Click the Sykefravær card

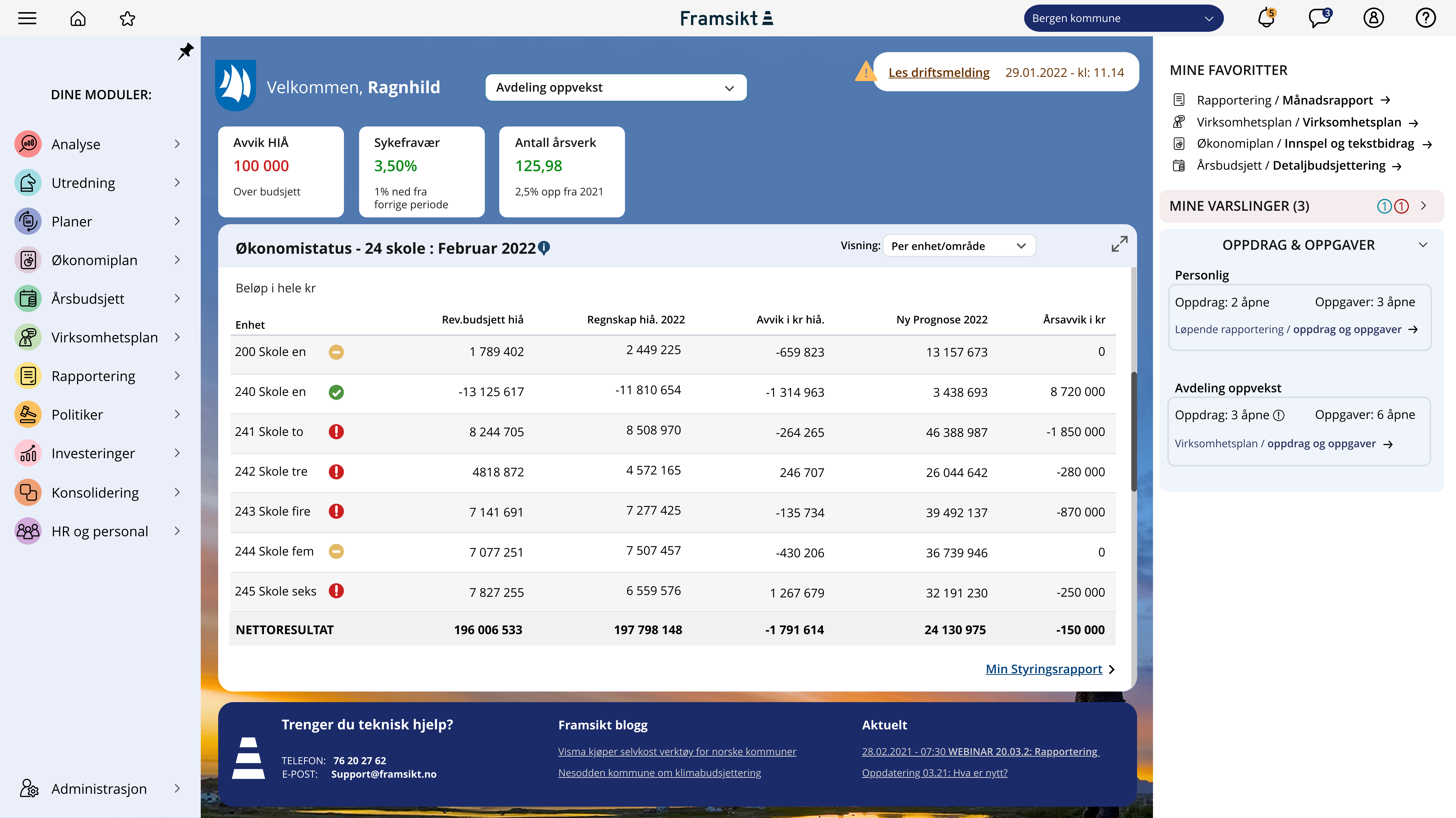[422, 172]
